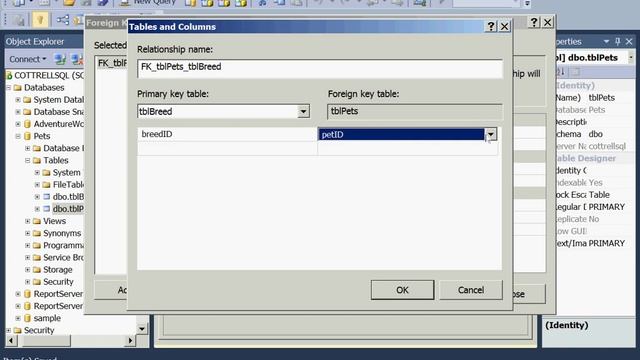Open the Primary key table dropdown
640x360 pixels.
click(x=303, y=111)
